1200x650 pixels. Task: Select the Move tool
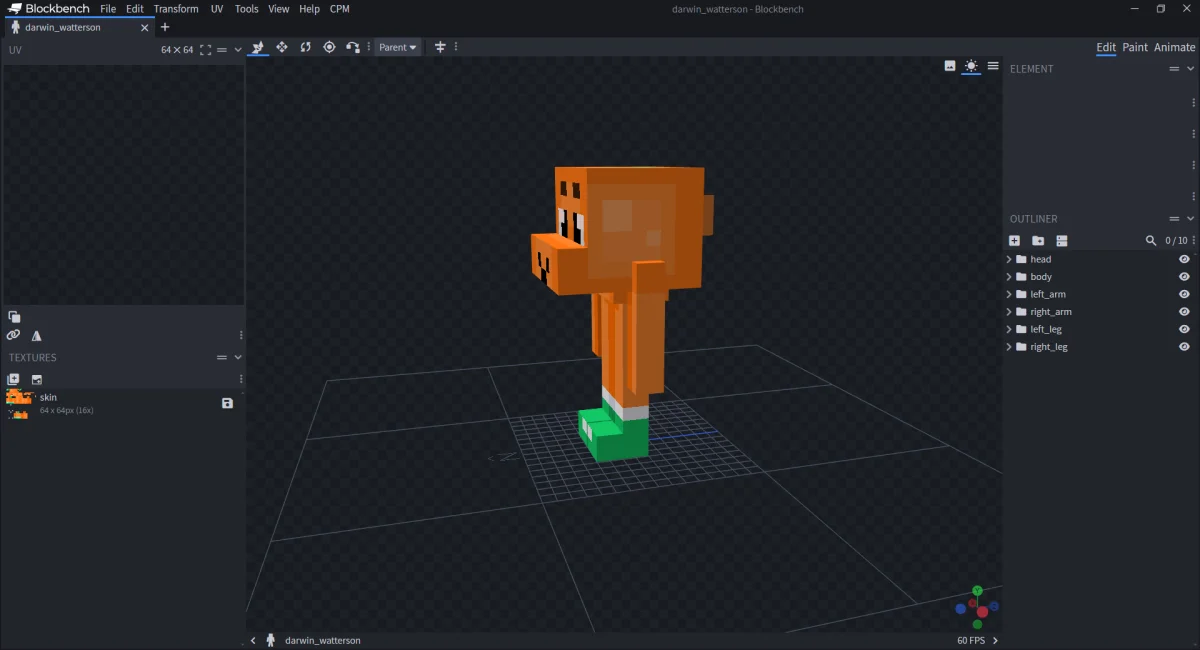tap(258, 47)
